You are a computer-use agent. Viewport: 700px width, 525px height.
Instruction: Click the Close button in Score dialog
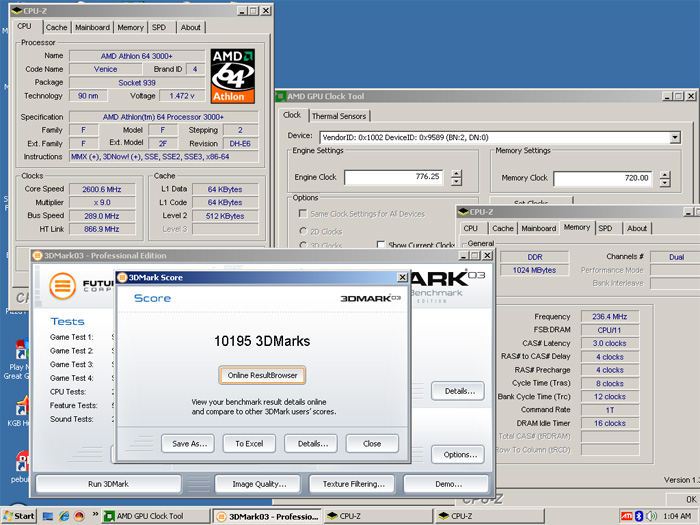pos(372,444)
